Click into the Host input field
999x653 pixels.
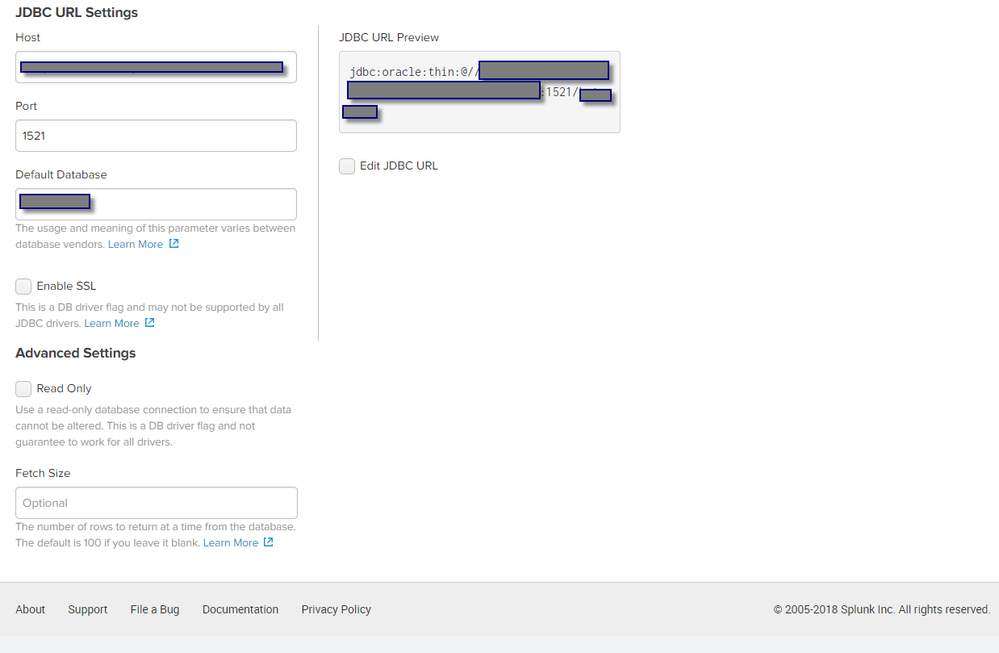tap(156, 67)
